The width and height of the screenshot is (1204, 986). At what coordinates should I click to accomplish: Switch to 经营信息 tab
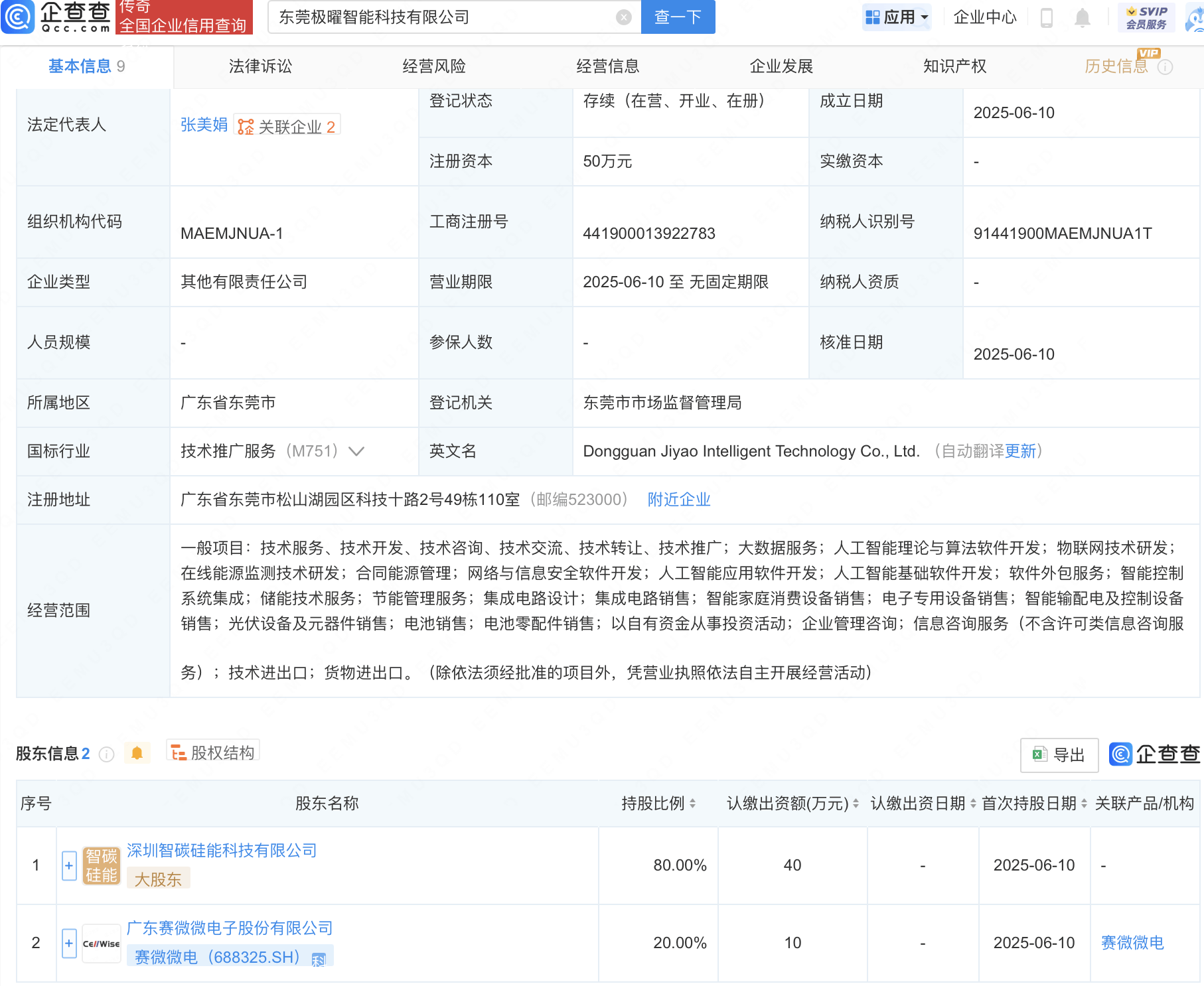[x=608, y=66]
